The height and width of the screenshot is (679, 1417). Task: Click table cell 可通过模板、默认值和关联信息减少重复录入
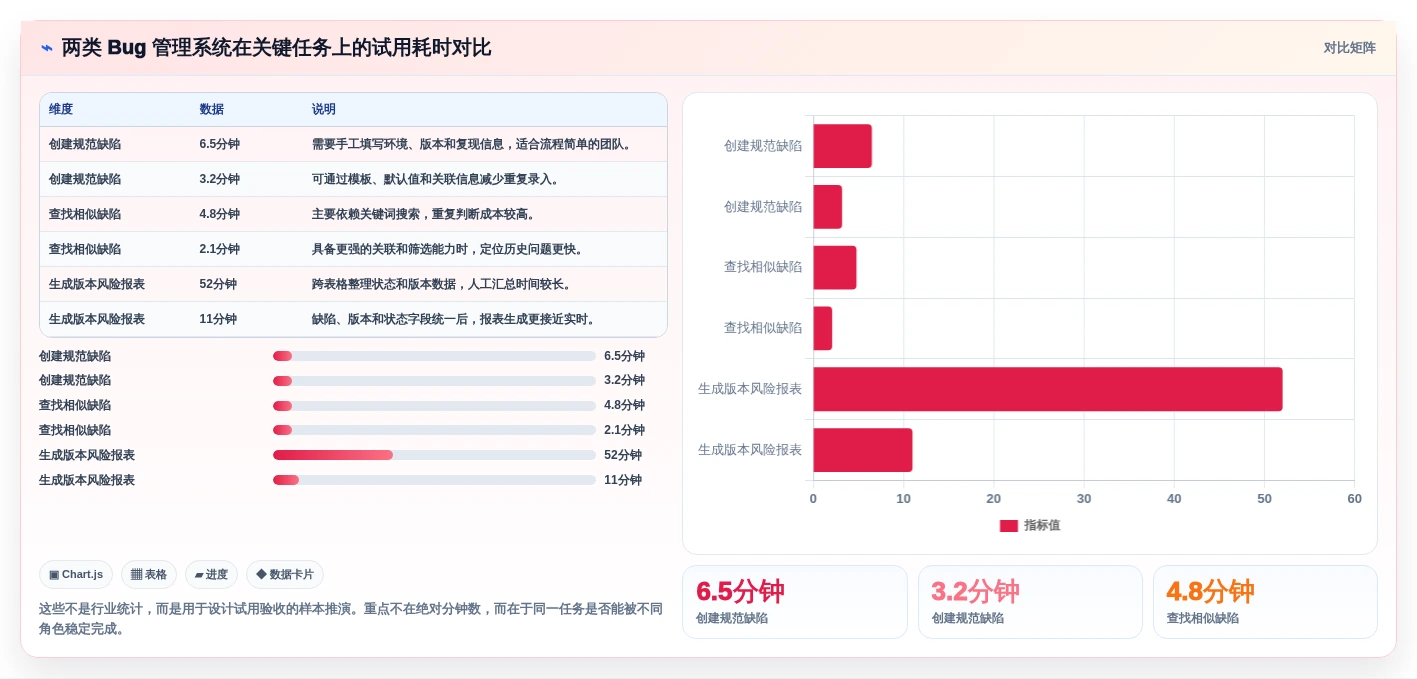(436, 179)
